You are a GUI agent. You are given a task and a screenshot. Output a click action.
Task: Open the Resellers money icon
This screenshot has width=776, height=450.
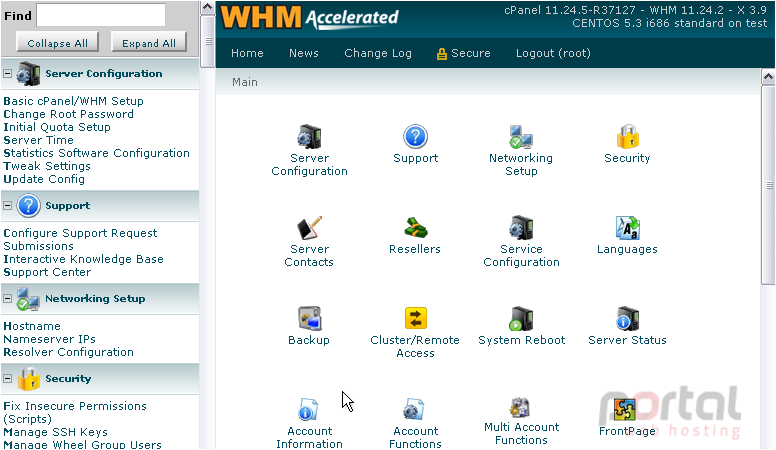click(415, 228)
